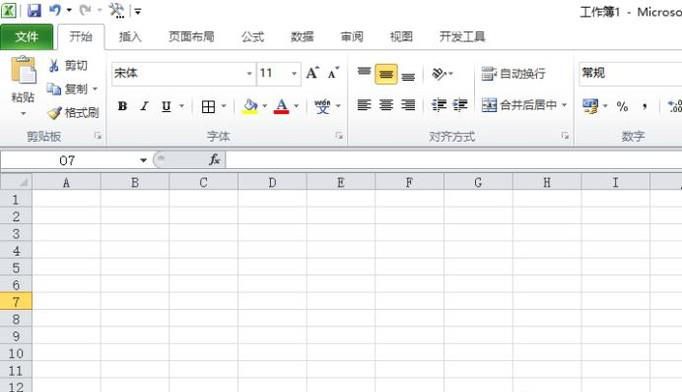This screenshot has width=682, height=392.
Task: Expand the Paste options arrow
Action: tap(23, 114)
